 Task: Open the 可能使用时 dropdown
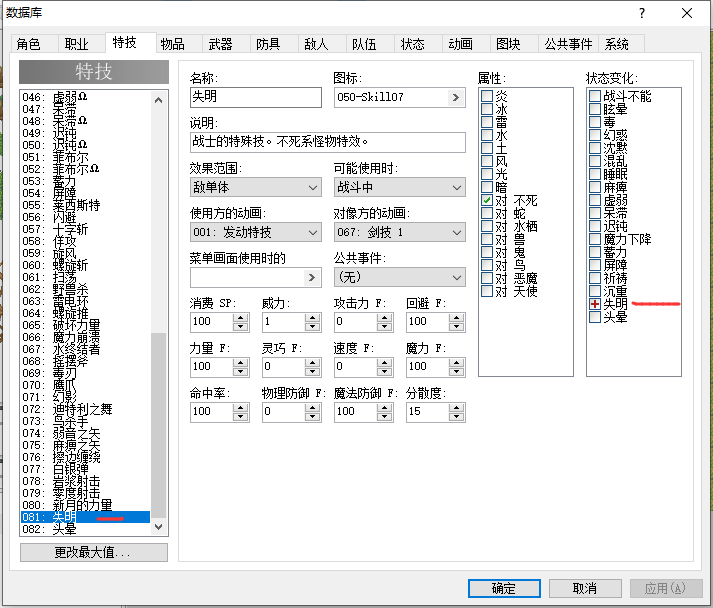point(400,187)
